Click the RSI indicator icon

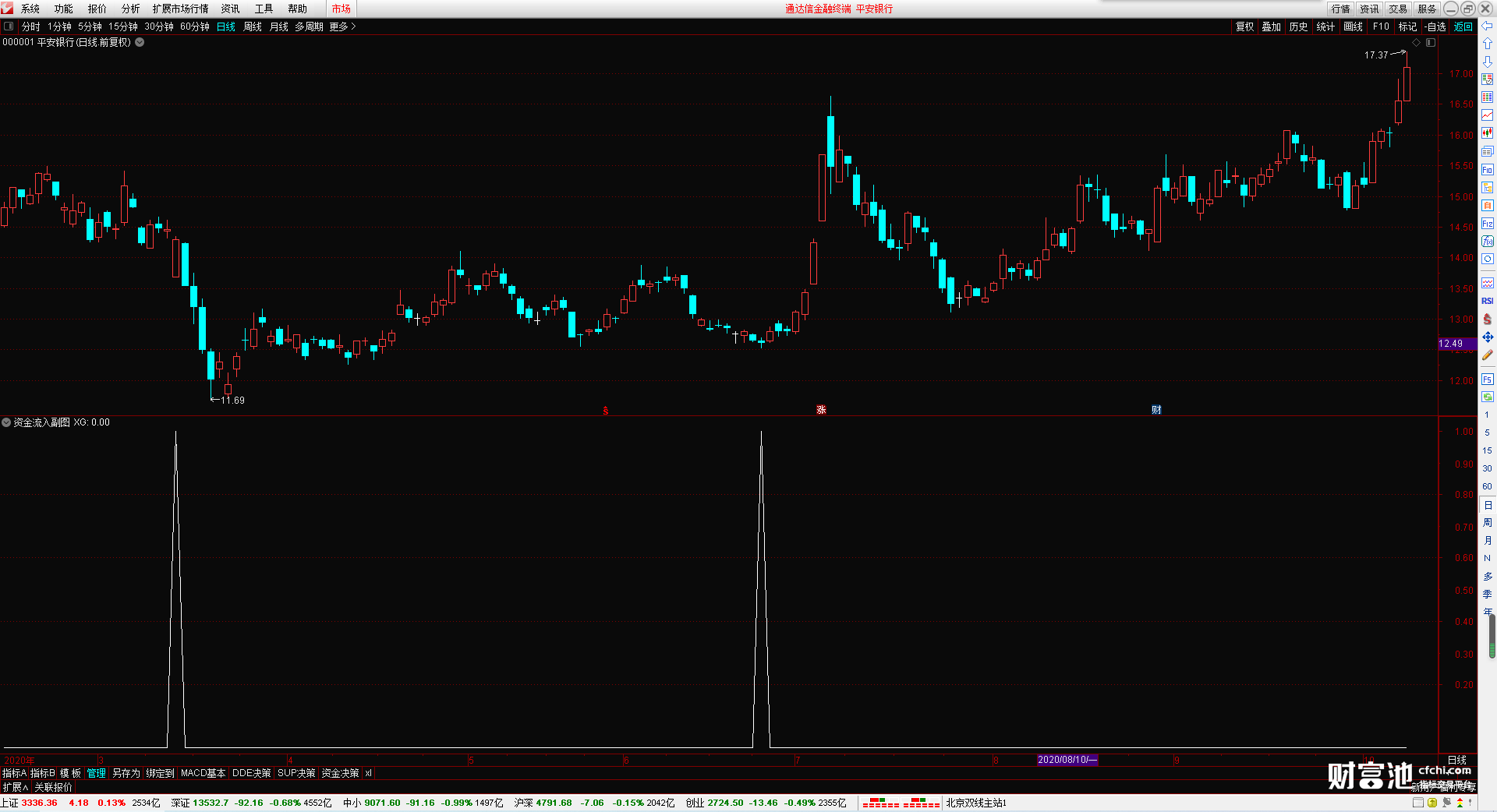(x=1487, y=301)
